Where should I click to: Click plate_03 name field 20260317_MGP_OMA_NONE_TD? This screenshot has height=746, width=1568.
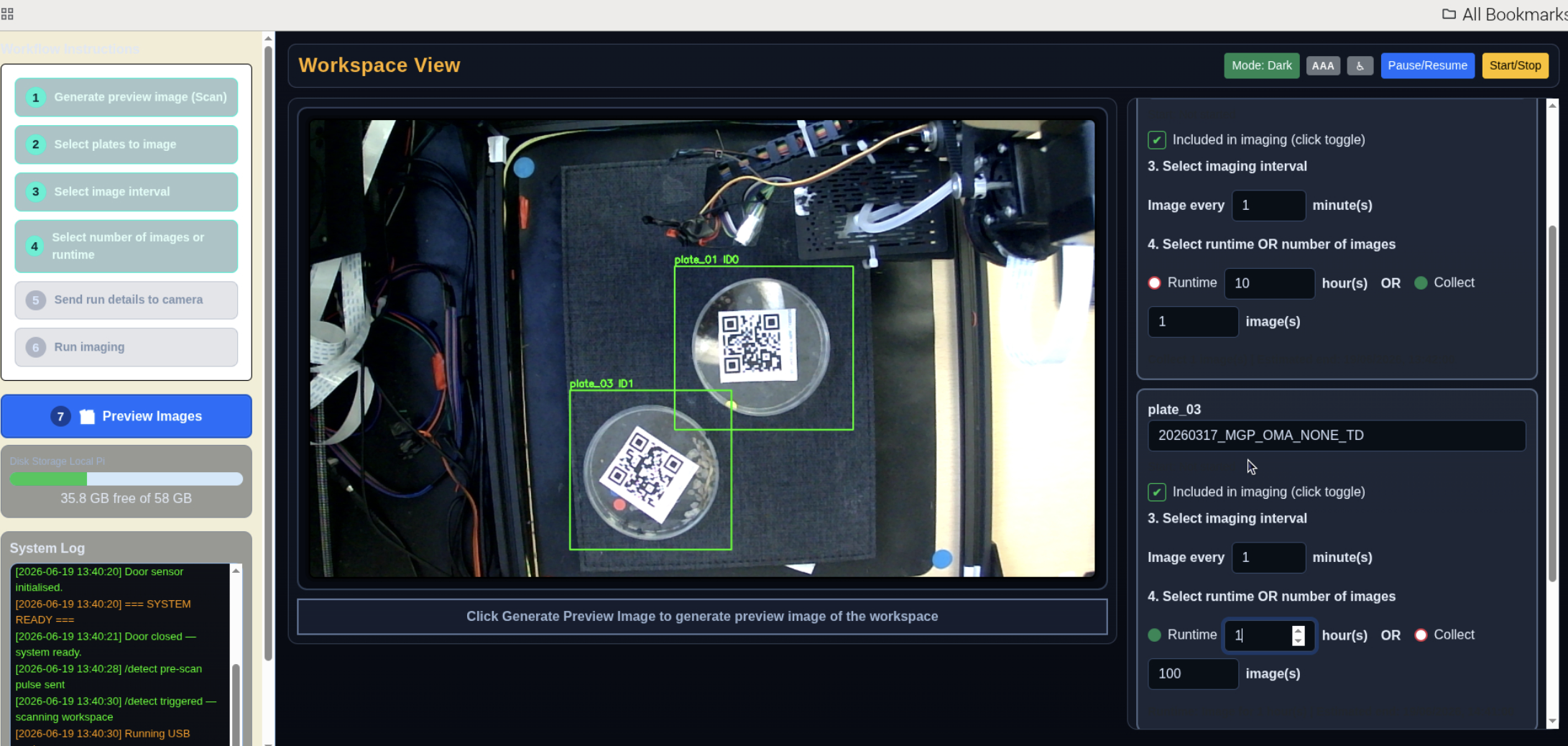pyautogui.click(x=1337, y=436)
